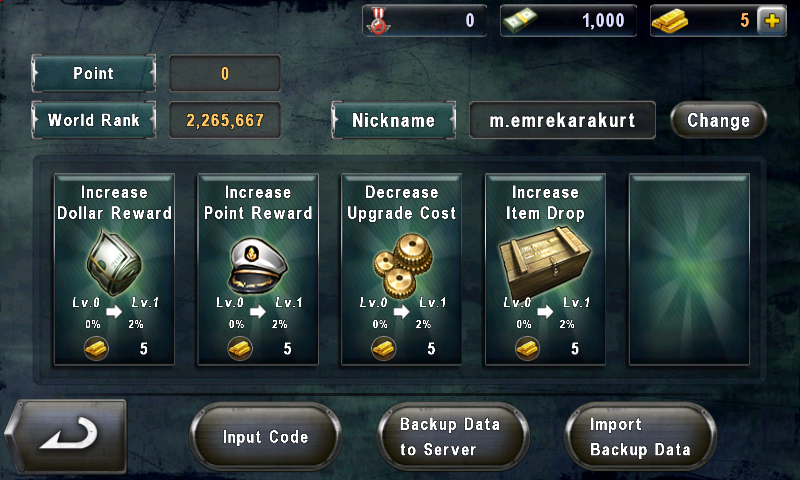Select the wooden crate upgrade icon
Viewport: 800px width, 480px height.
(544, 263)
